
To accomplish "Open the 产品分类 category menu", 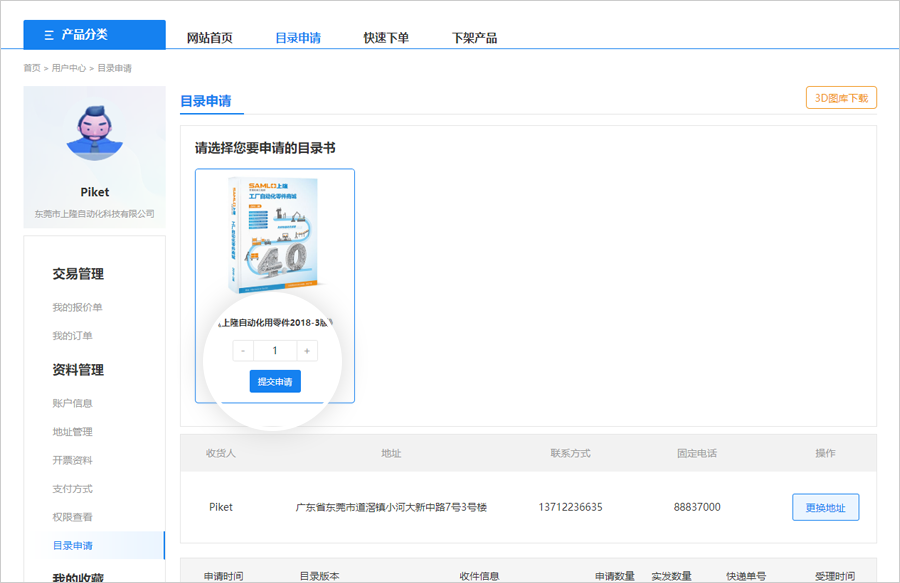I will coord(95,35).
